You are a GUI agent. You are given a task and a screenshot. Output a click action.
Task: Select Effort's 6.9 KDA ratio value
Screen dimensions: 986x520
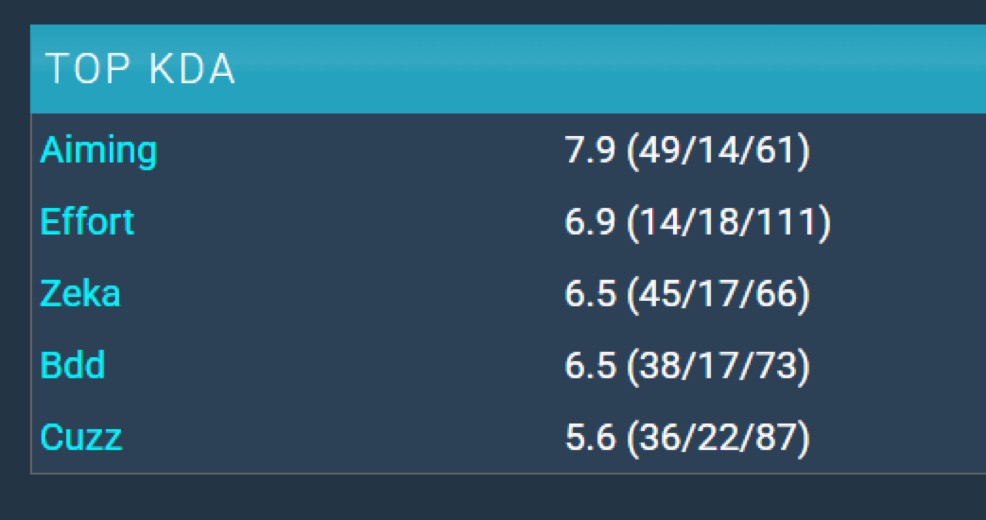click(x=590, y=222)
